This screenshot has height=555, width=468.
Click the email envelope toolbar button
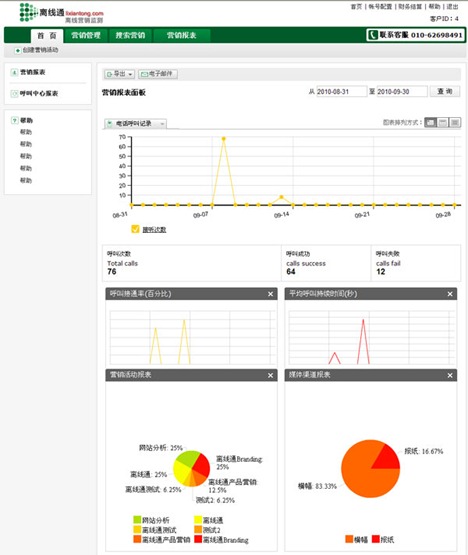[158, 74]
